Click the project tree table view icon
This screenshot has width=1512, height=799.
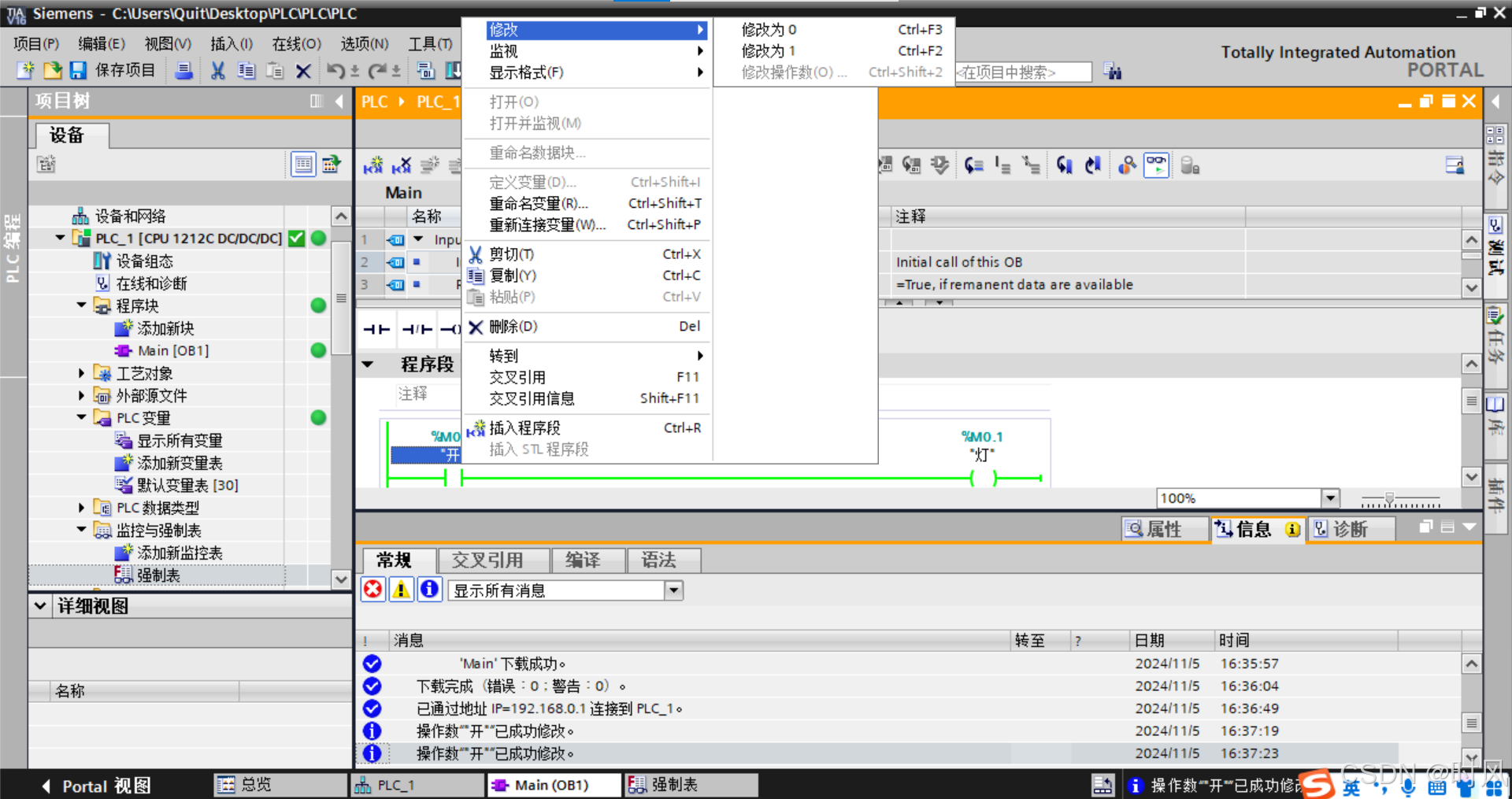pyautogui.click(x=303, y=165)
